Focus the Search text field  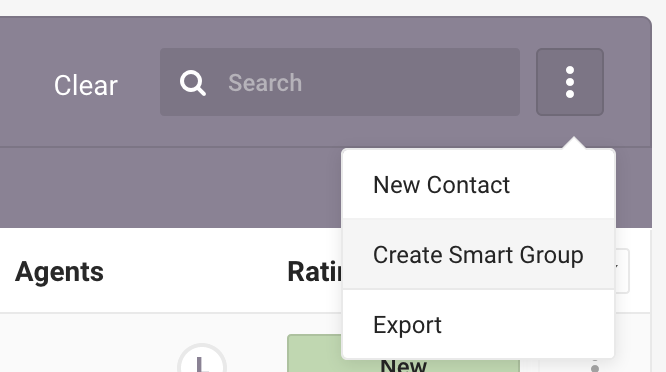[340, 82]
